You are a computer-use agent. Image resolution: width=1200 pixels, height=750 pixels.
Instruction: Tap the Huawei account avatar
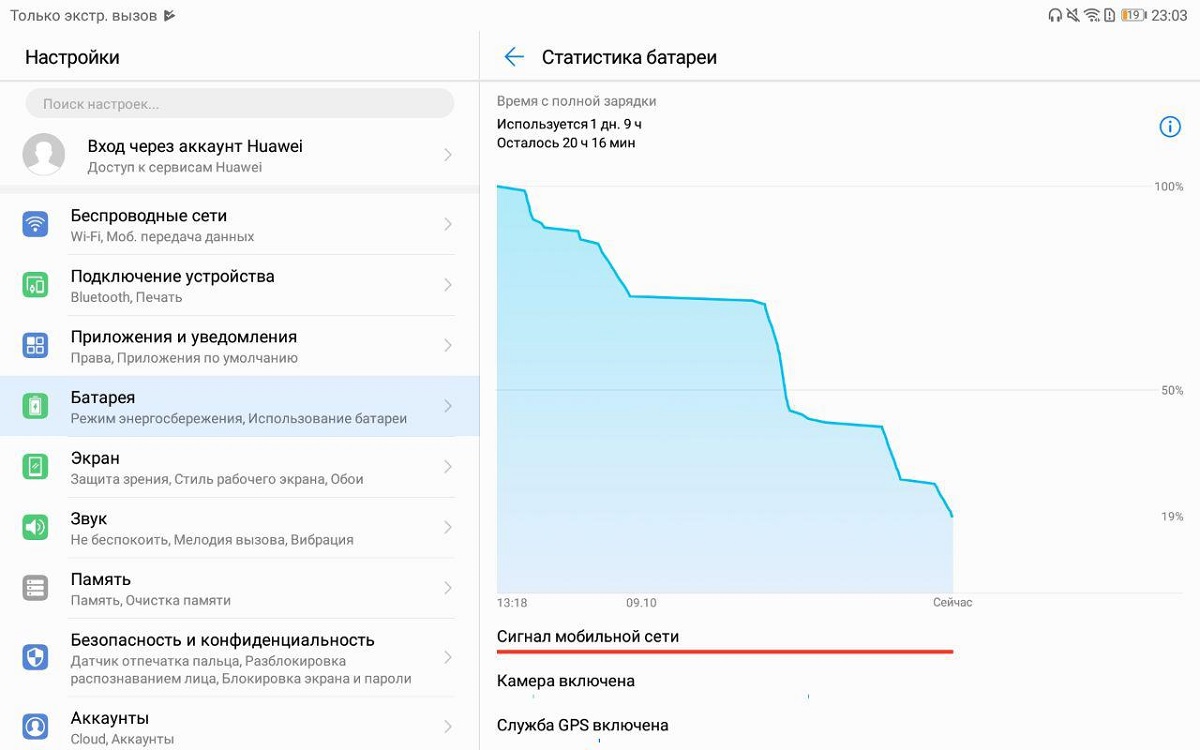pos(44,154)
